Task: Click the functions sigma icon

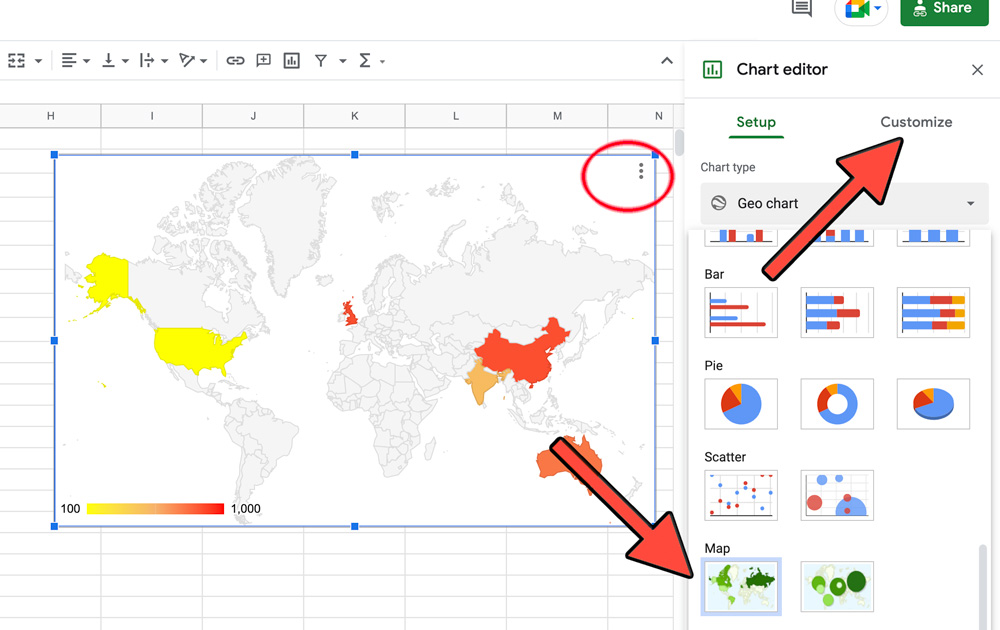Action: pyautogui.click(x=365, y=61)
